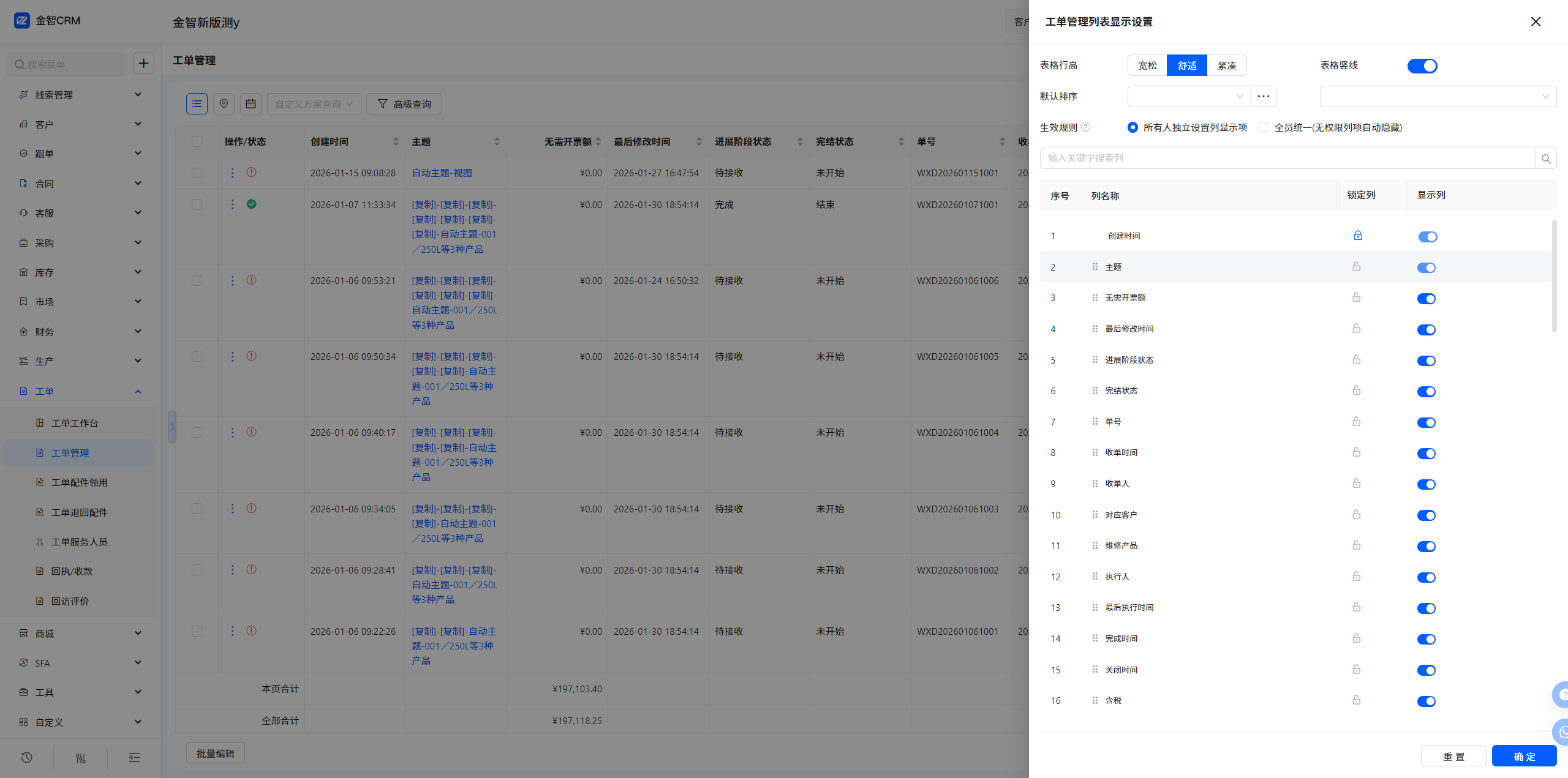Click lock icon for 主题 column

[x=1356, y=267]
